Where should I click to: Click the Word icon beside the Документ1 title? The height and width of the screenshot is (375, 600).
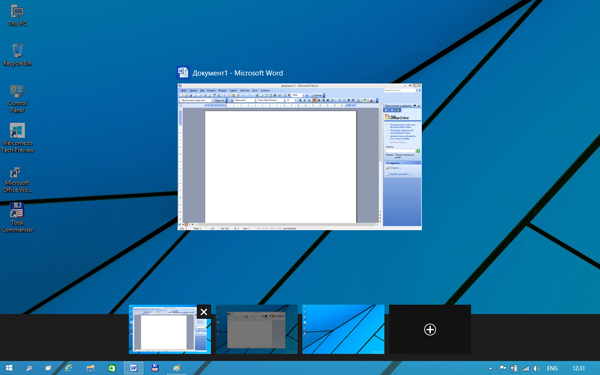coord(183,72)
